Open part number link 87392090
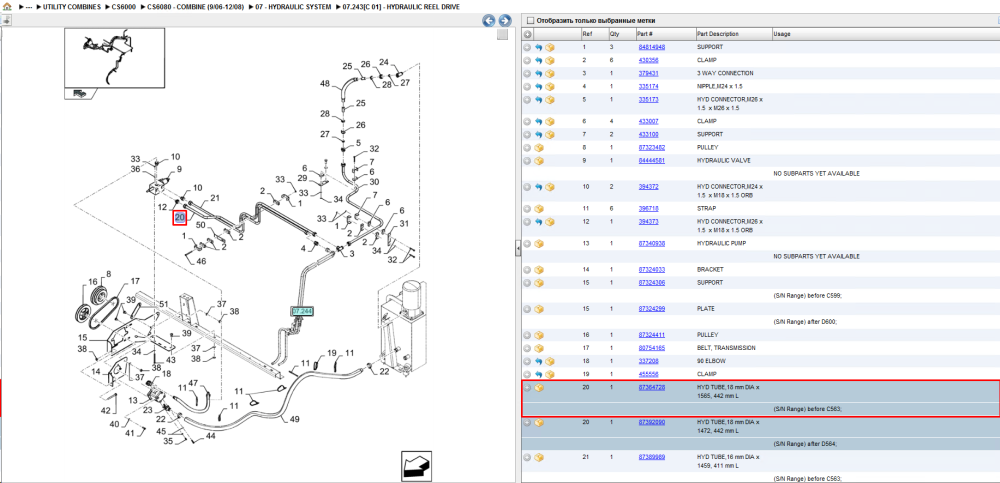 coord(652,422)
